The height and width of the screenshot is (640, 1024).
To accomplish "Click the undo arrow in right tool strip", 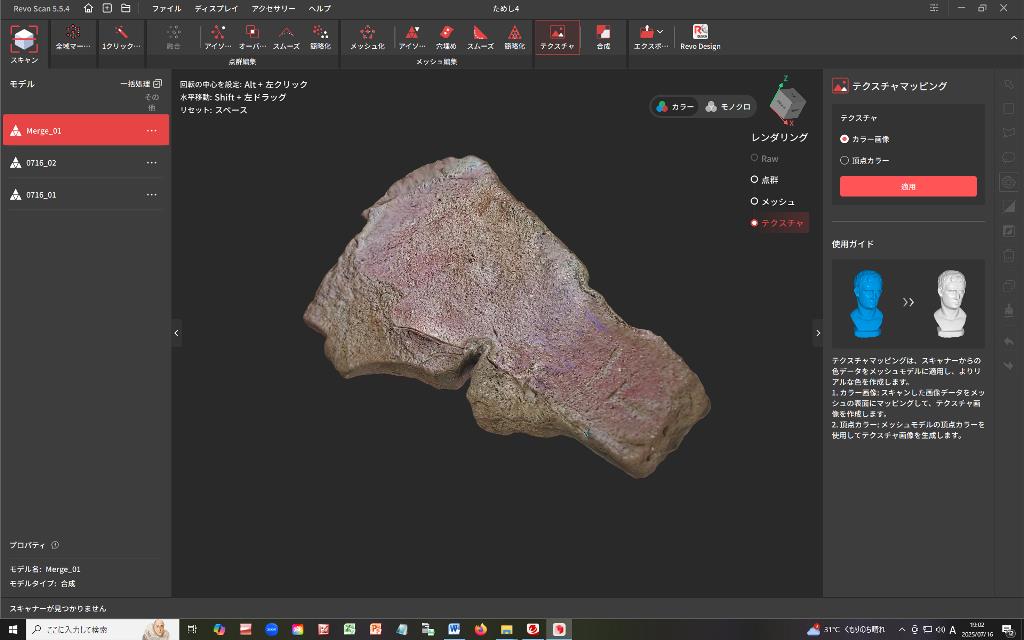I will point(1008,342).
